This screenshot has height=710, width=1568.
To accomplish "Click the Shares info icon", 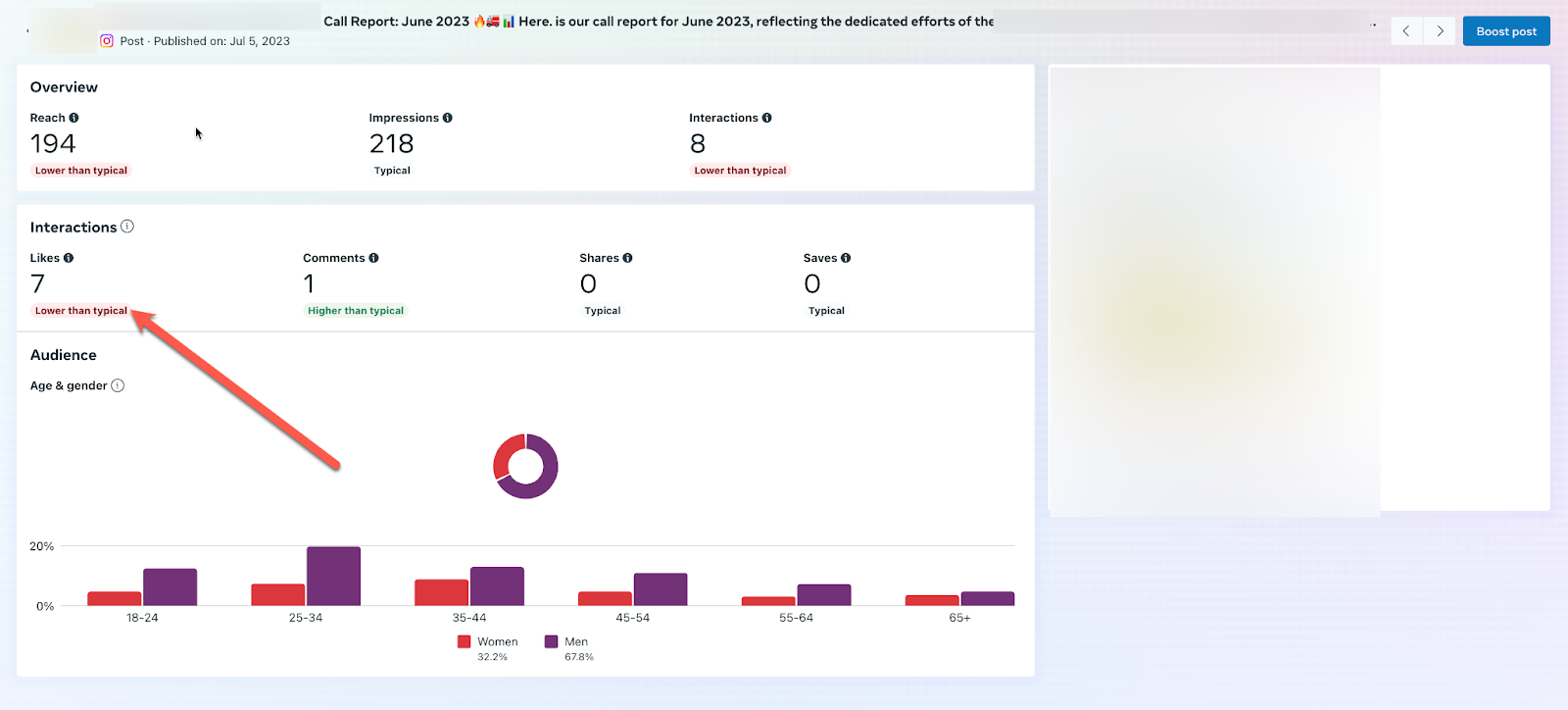I will click(628, 258).
